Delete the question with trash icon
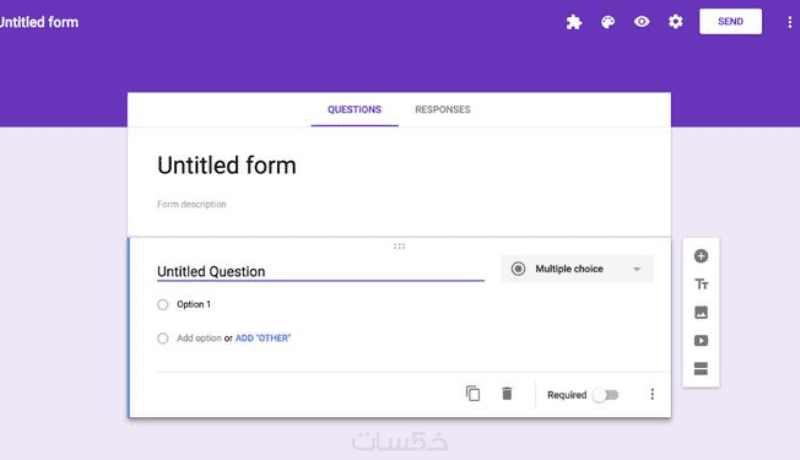 click(507, 394)
